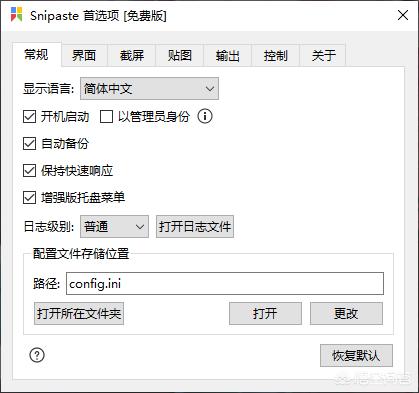Click the Snipaste logo in title bar
419x393 pixels.
16,15
